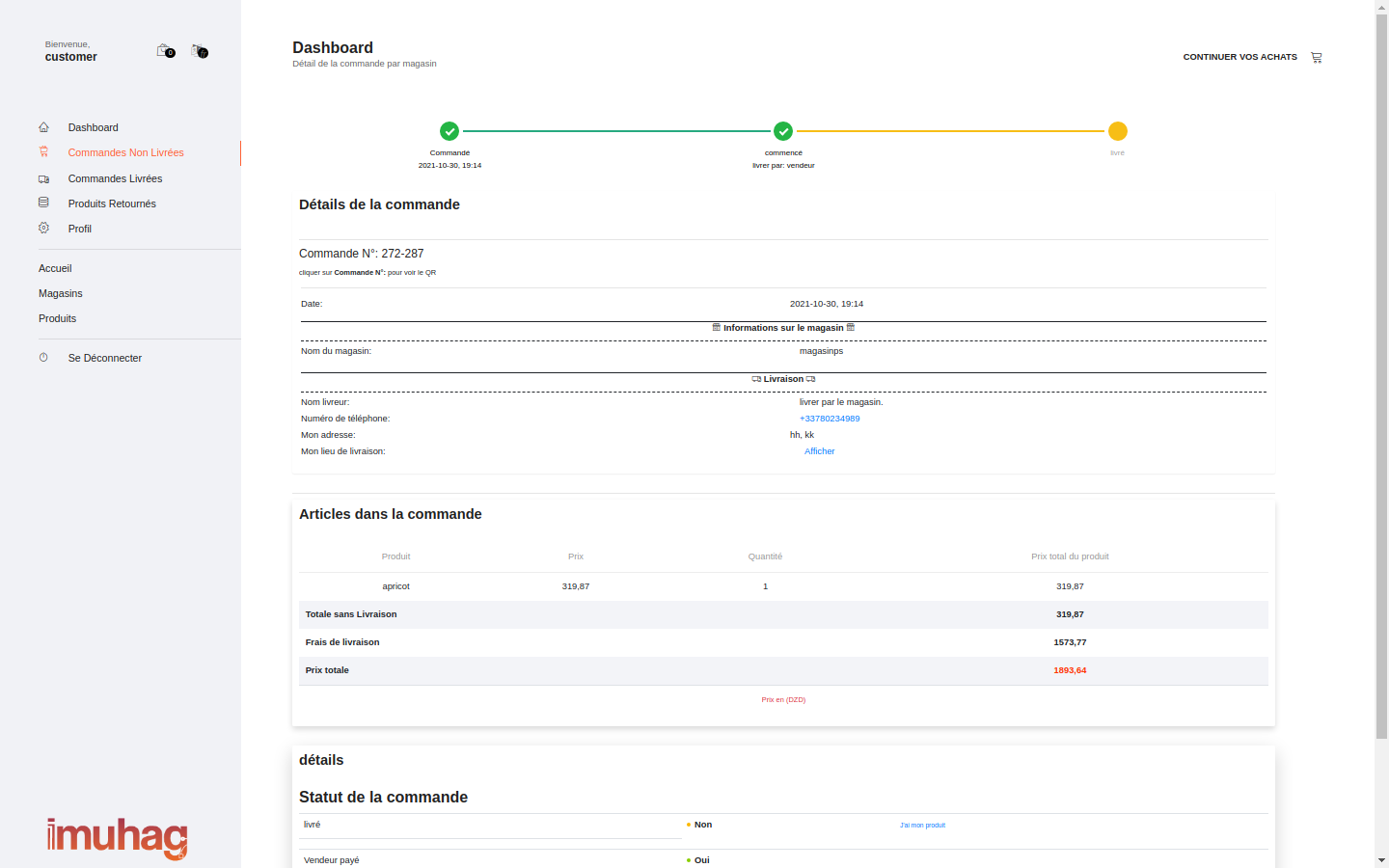Click the gear icon next to Profil

[43, 229]
